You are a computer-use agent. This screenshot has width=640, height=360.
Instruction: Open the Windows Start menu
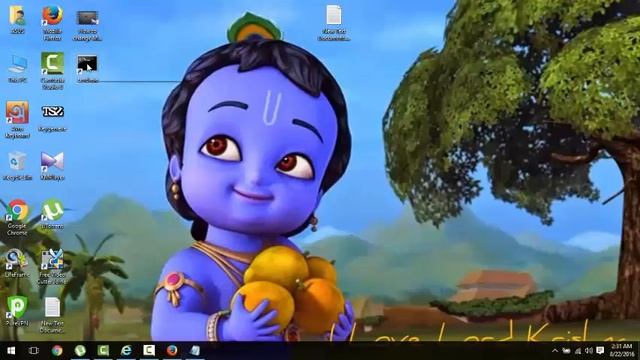(x=11, y=351)
